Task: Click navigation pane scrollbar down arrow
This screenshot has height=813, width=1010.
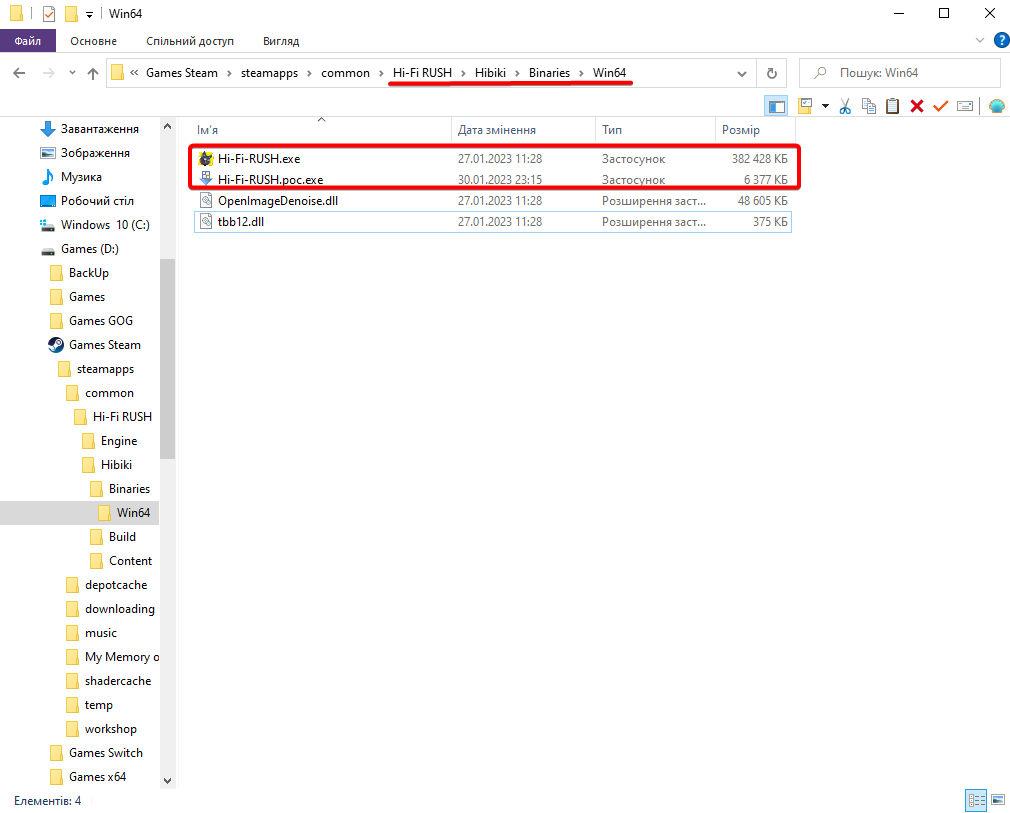Action: tap(167, 781)
